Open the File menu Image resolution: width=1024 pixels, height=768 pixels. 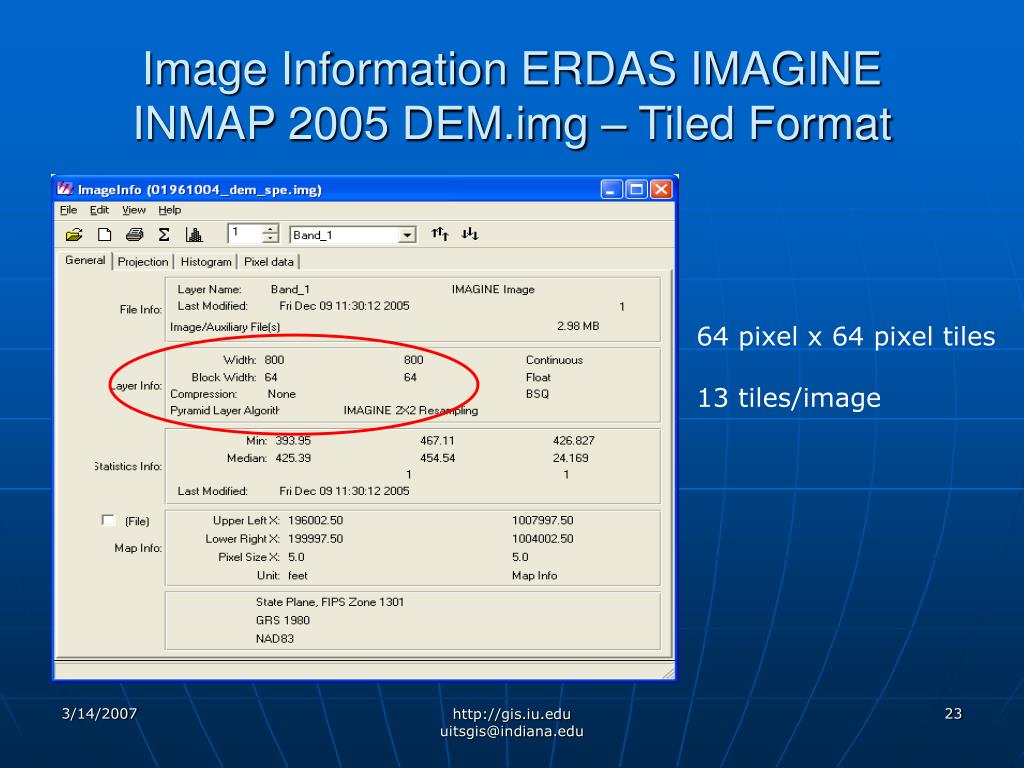(69, 210)
